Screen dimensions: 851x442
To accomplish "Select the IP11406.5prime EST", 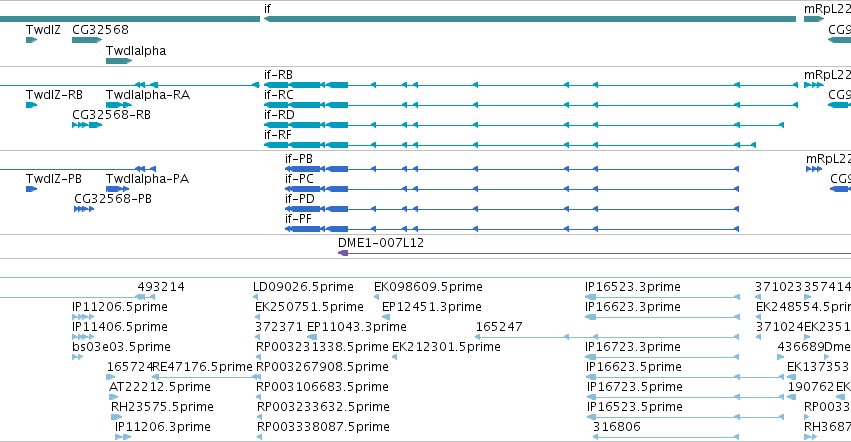I will pos(83,337).
